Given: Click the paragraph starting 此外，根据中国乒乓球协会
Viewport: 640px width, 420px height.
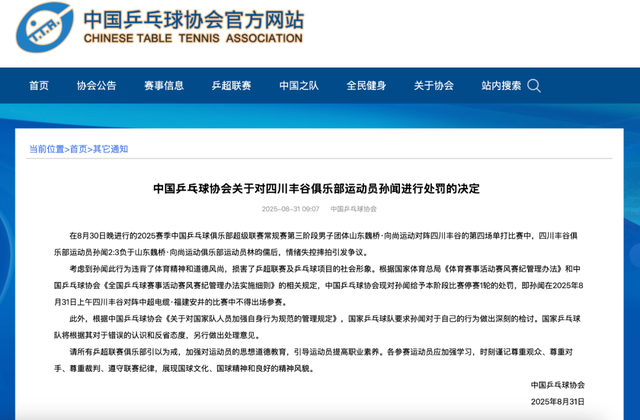Looking at the screenshot, I should tap(317, 327).
